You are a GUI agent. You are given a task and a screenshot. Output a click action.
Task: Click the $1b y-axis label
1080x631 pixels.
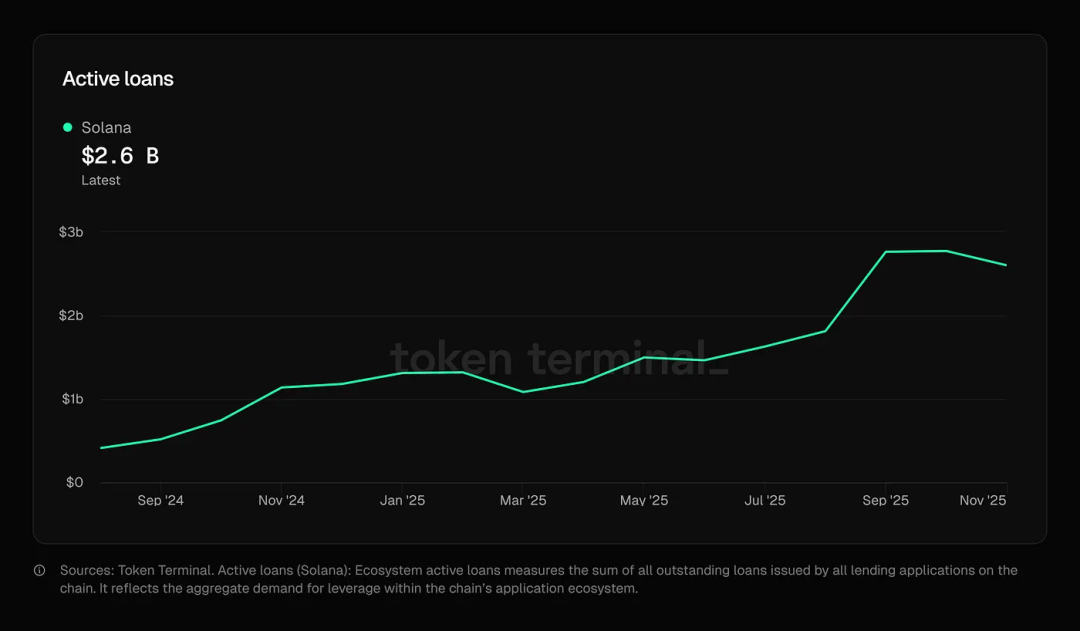coord(72,399)
